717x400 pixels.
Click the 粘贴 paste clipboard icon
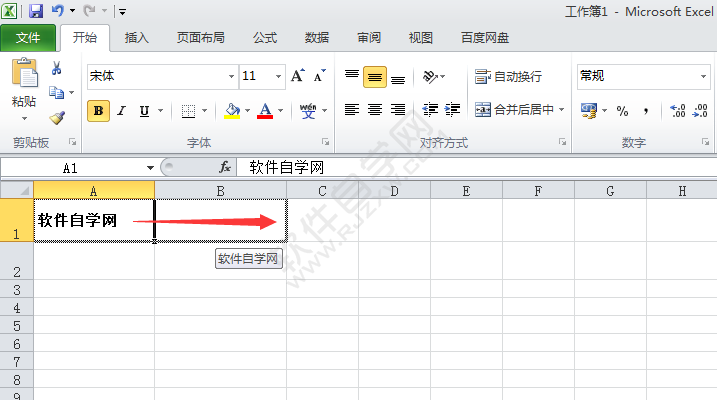(24, 72)
